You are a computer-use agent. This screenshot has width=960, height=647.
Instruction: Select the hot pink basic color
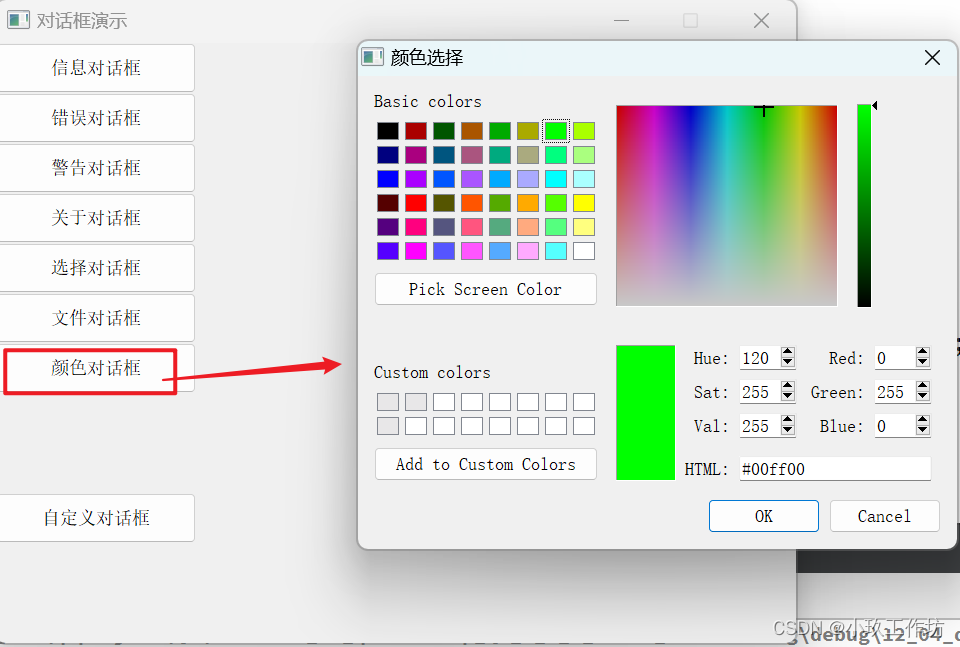tap(416, 227)
